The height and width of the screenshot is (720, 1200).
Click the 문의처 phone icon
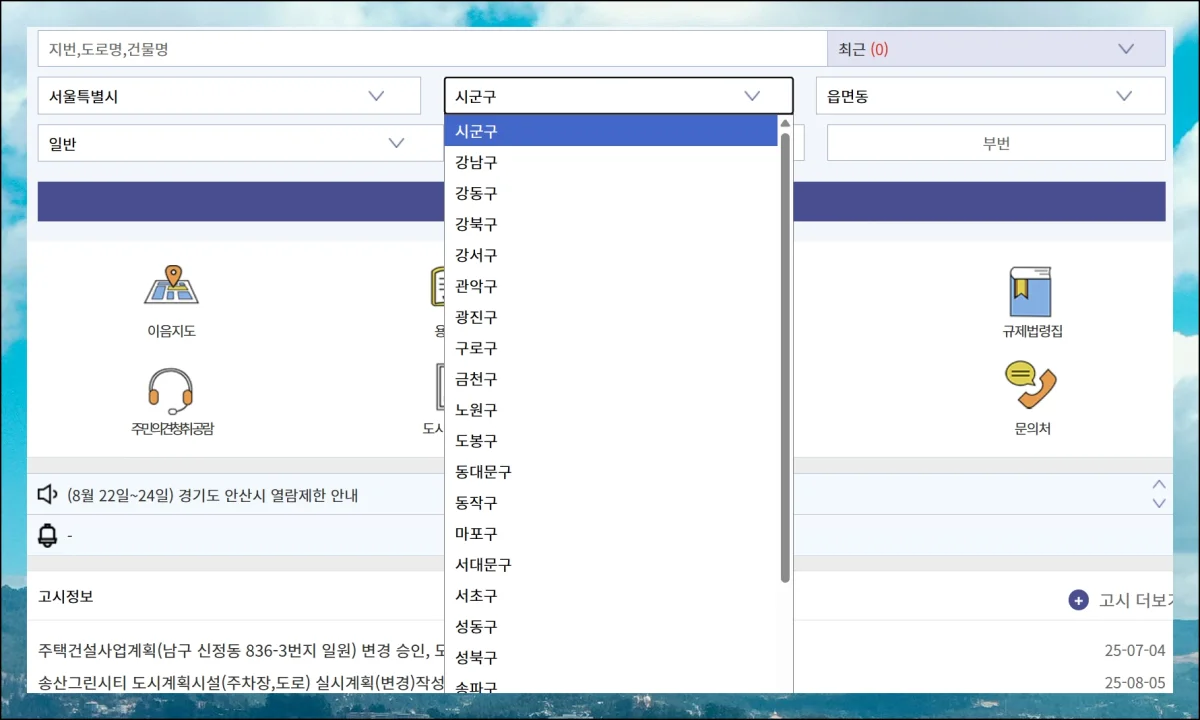click(1031, 386)
